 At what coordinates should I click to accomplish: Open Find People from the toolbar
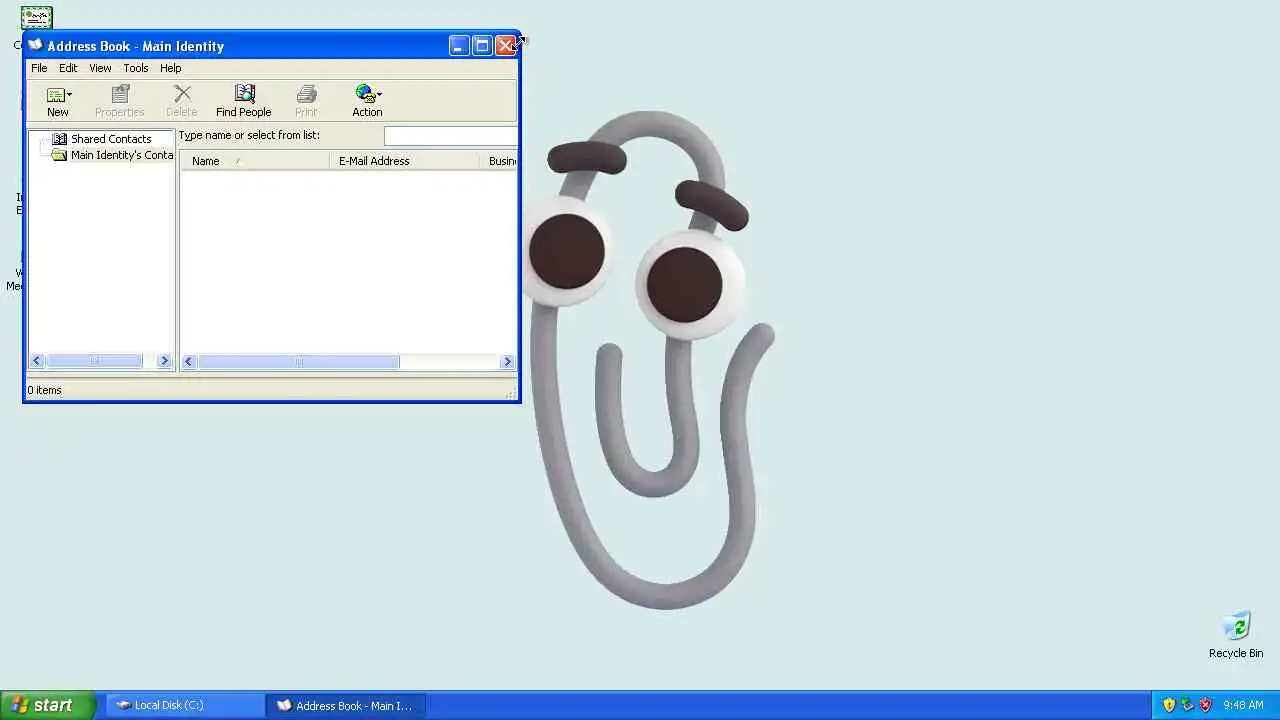[x=244, y=101]
